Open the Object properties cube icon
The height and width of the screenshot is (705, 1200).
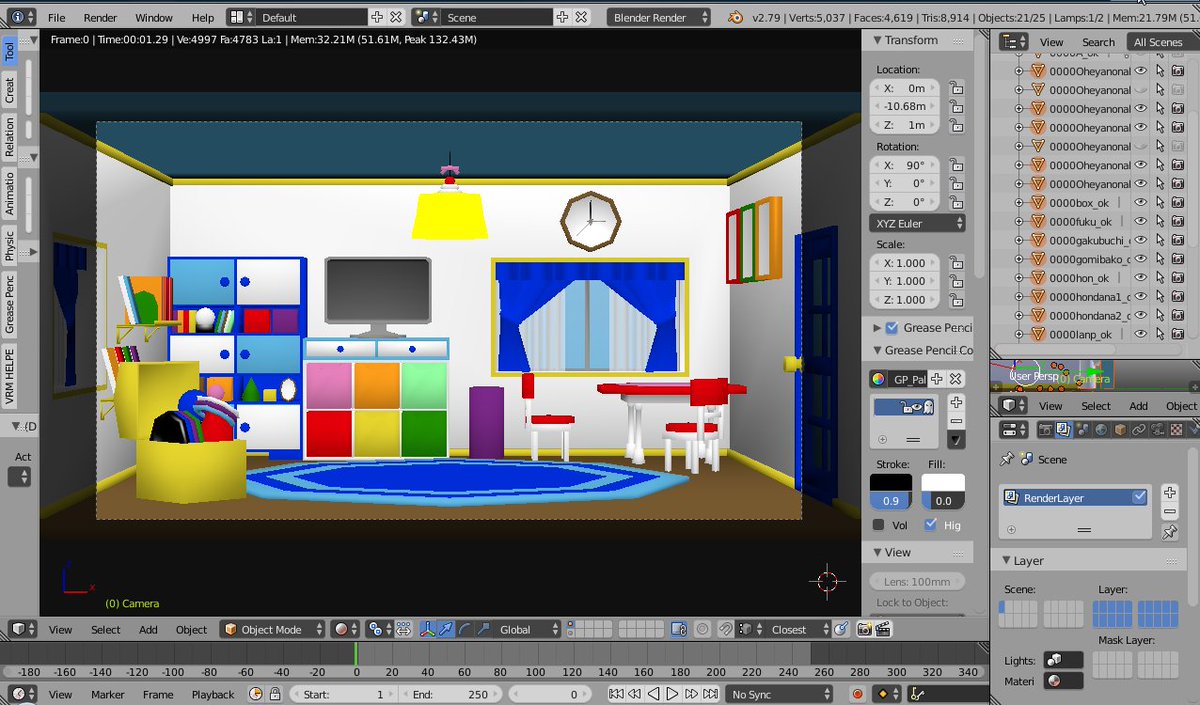[x=1120, y=430]
